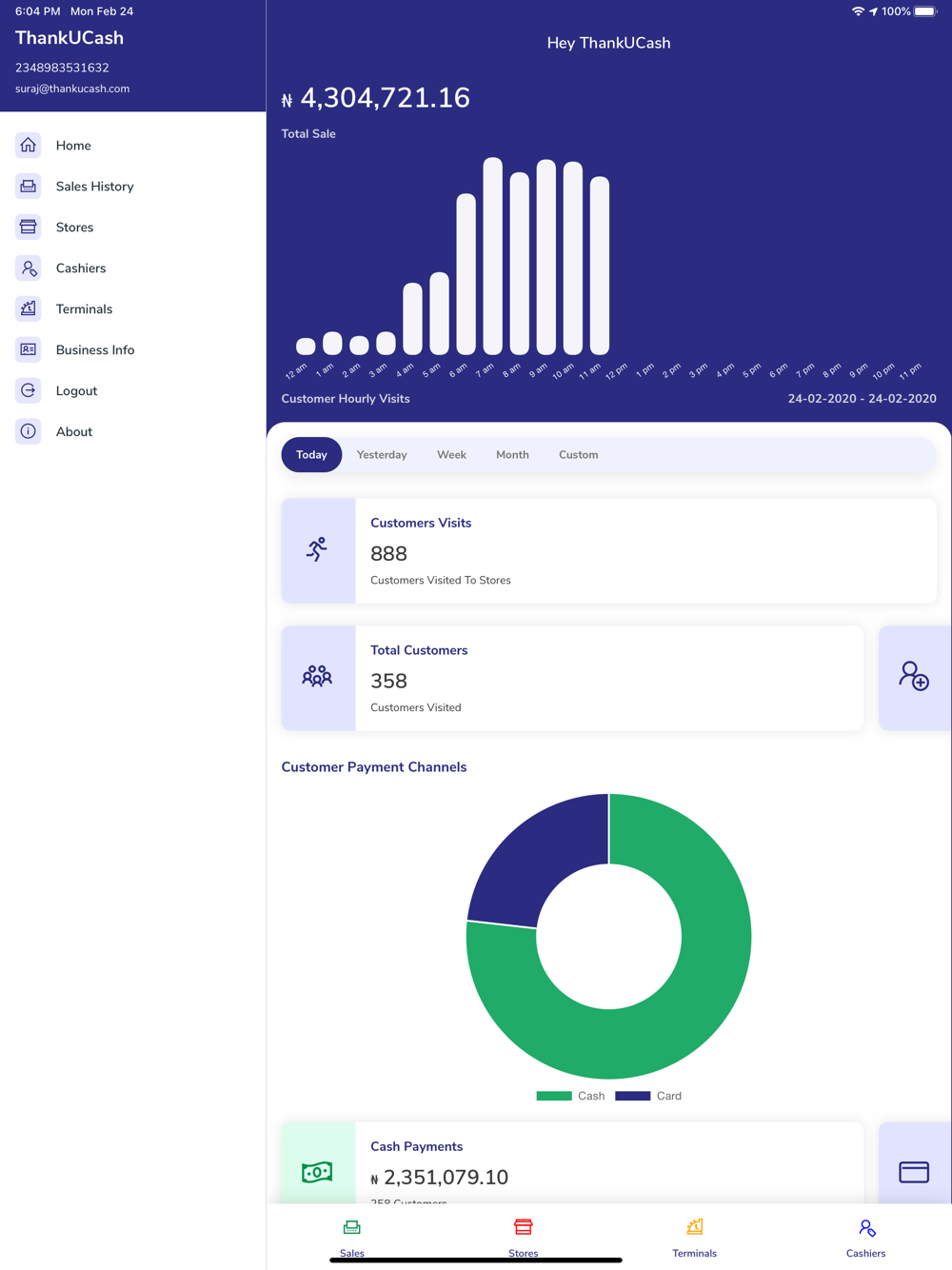Click Customer Payment Channels heading
The image size is (952, 1270).
coord(374,767)
